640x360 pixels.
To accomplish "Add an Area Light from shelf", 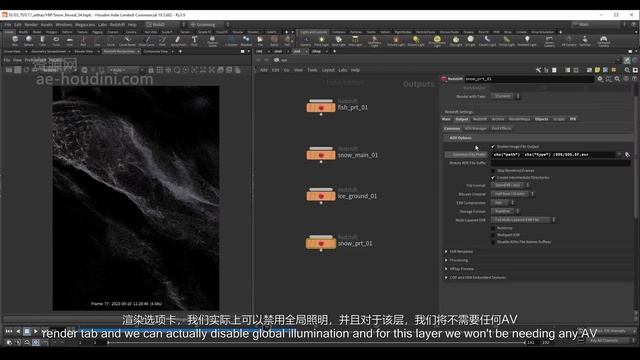I will tap(355, 40).
